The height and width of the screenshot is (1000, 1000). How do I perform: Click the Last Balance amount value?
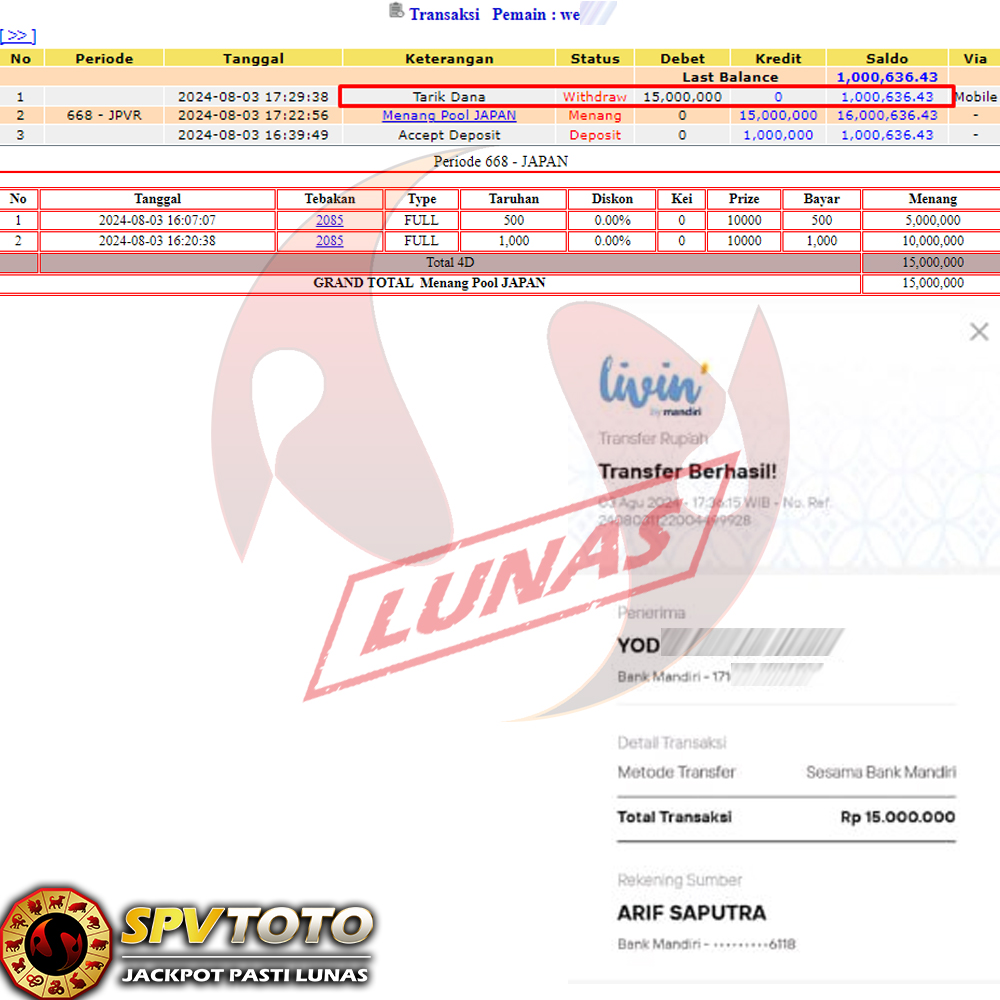pos(886,77)
